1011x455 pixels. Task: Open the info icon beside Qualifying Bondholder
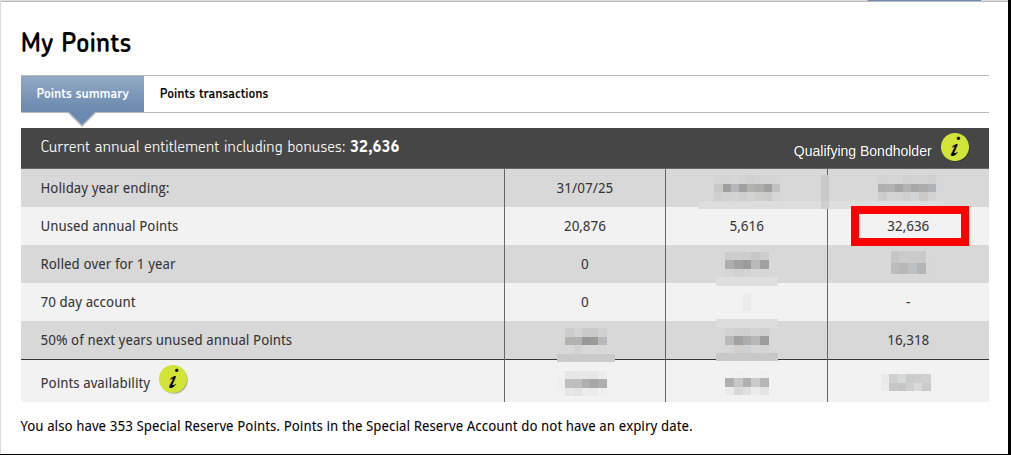954,148
